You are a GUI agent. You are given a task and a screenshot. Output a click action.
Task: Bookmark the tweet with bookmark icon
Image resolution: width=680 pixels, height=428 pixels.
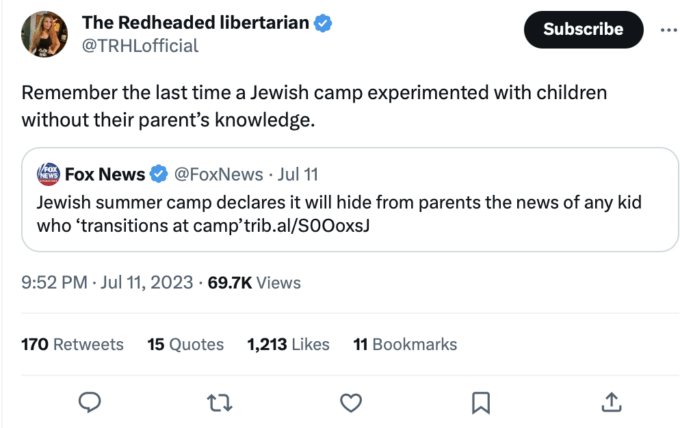[x=481, y=403]
